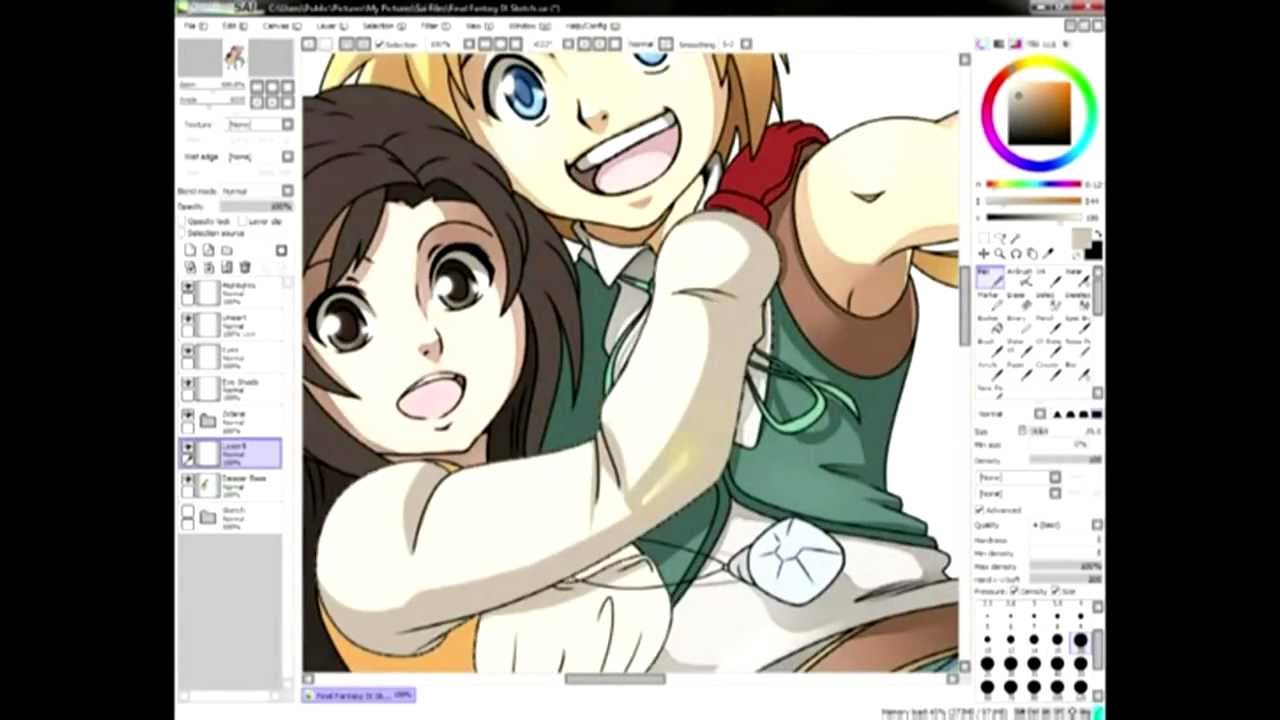
Task: Hide the Highlights layer
Action: pos(188,287)
